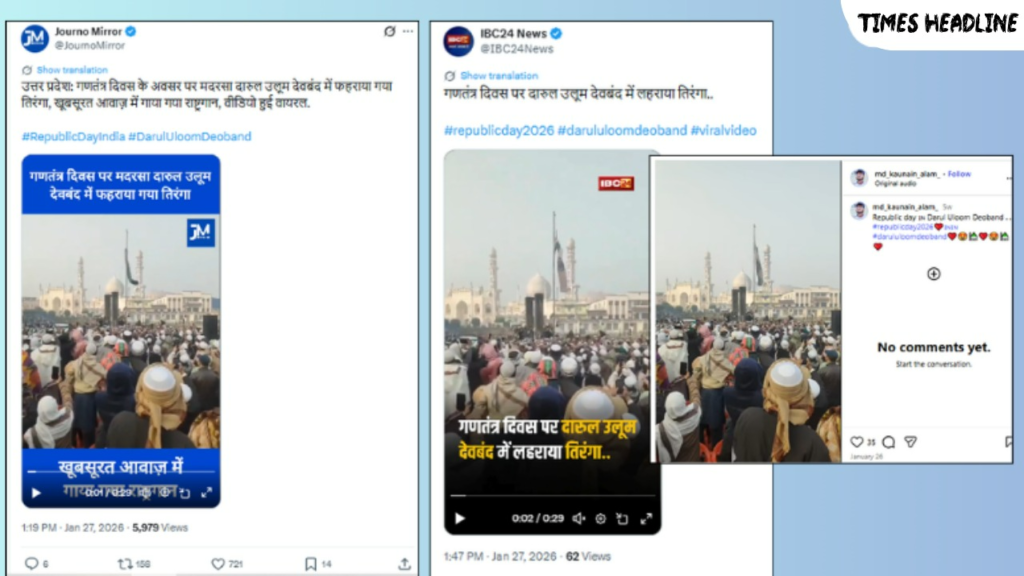Like the Instagram post heart icon
Screen dimensions: 1024x576
[857, 442]
